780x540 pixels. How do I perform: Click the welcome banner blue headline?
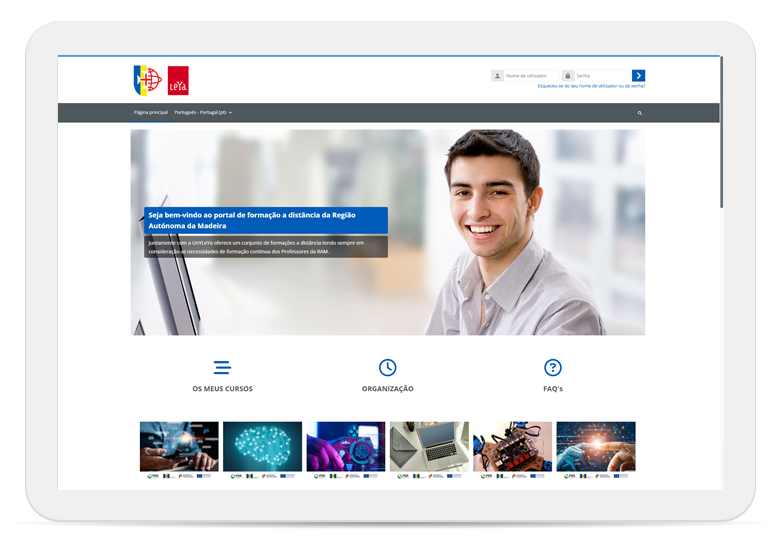pyautogui.click(x=266, y=220)
